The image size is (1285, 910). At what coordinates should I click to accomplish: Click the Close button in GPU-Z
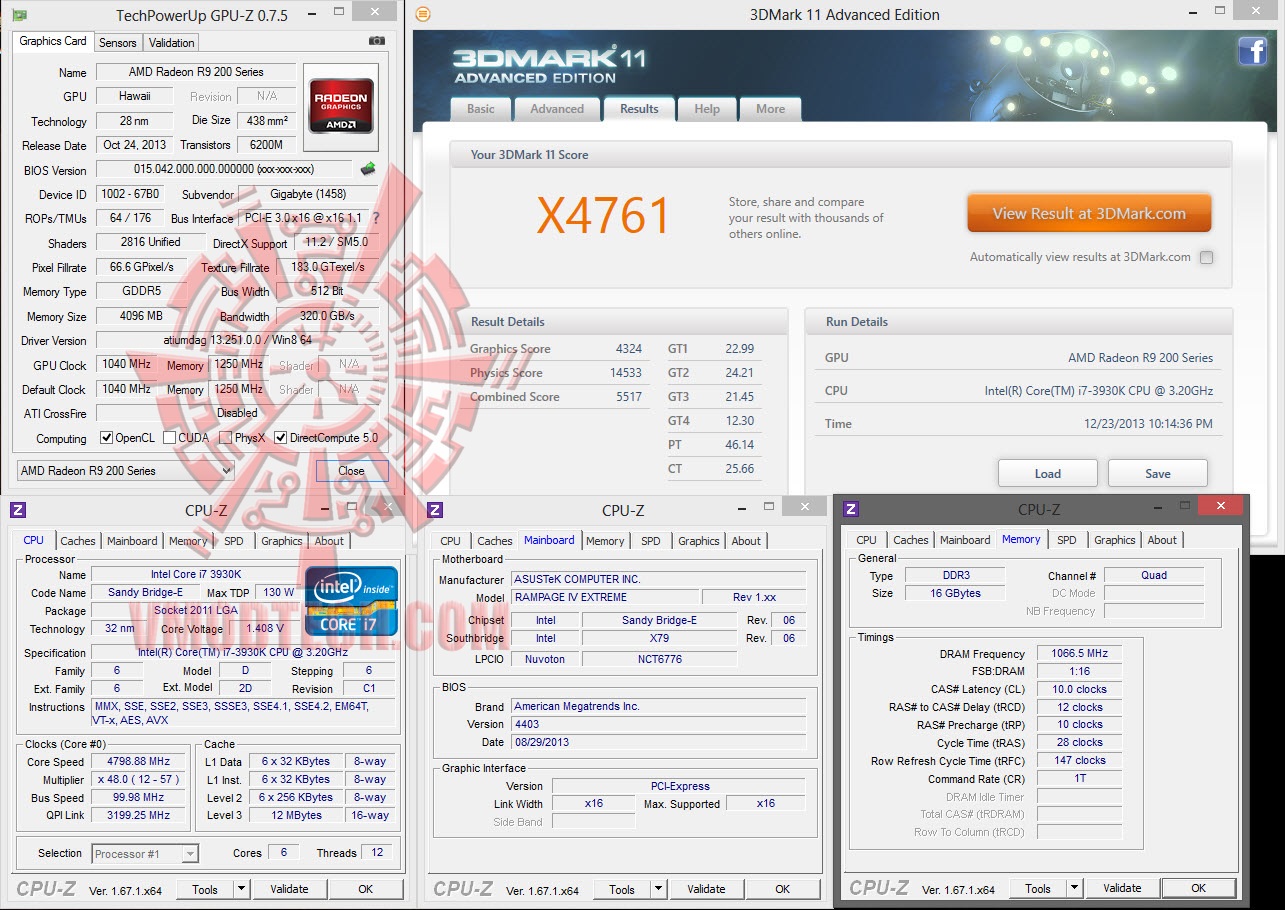(351, 471)
